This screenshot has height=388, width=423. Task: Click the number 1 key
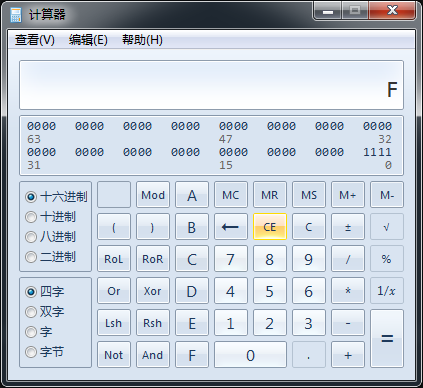(231, 323)
